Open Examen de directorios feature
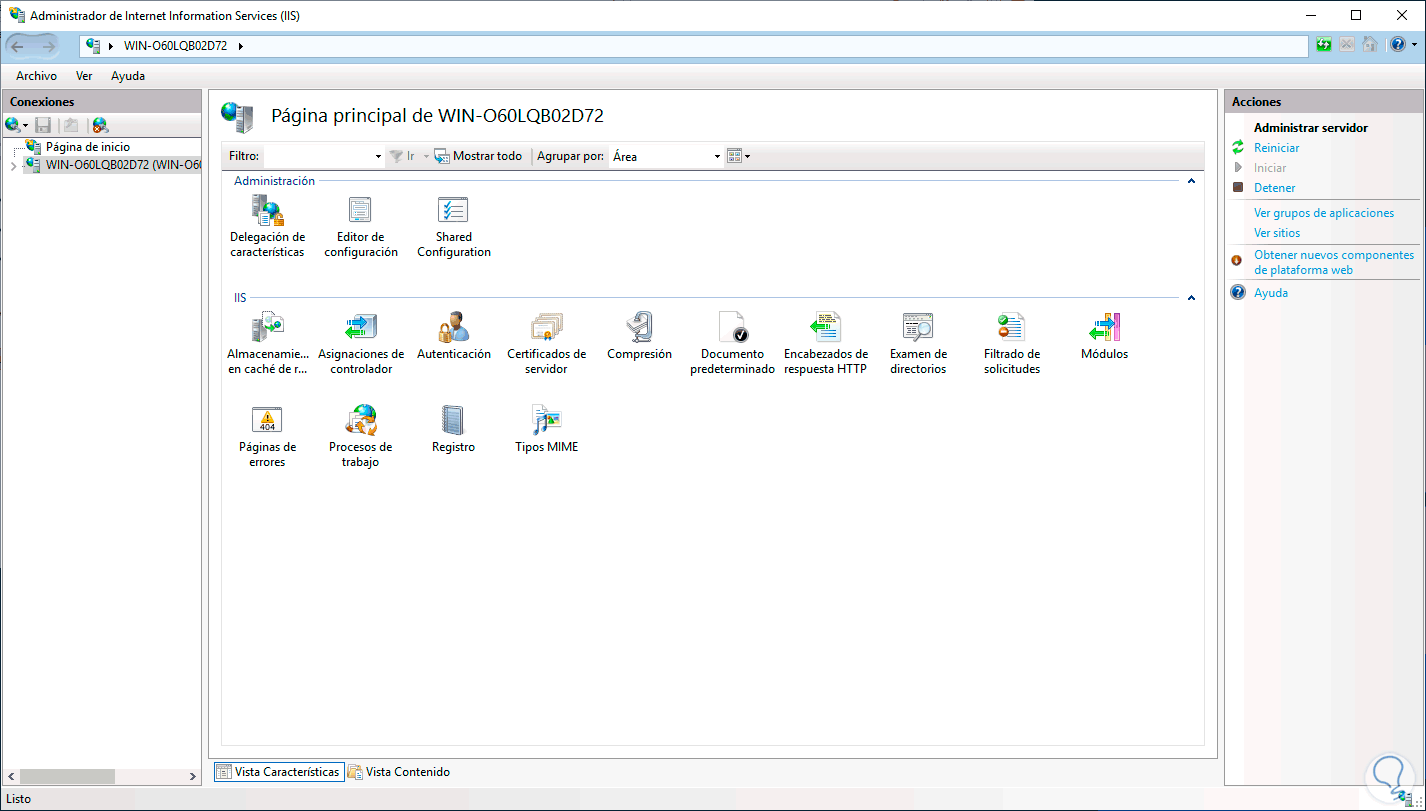 [x=919, y=343]
